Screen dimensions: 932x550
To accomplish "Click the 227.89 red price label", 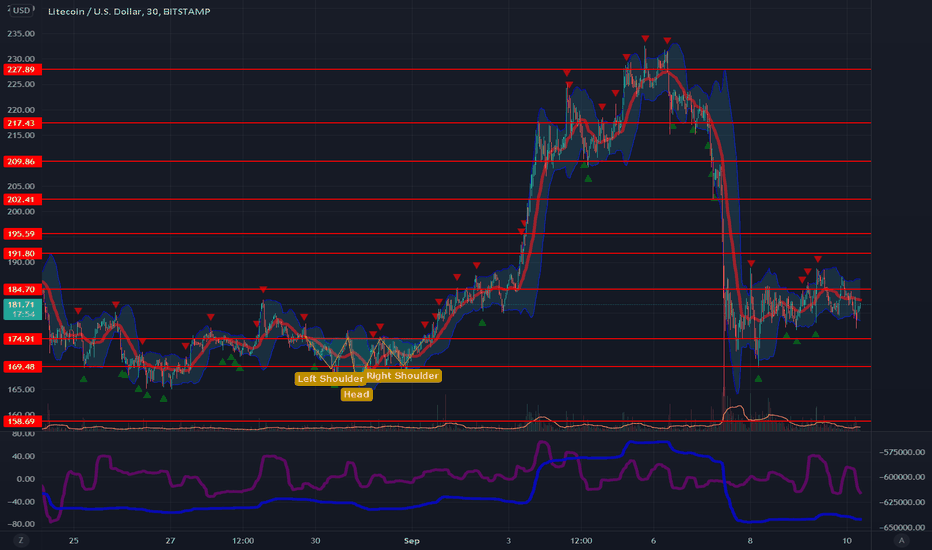I will click(22, 70).
